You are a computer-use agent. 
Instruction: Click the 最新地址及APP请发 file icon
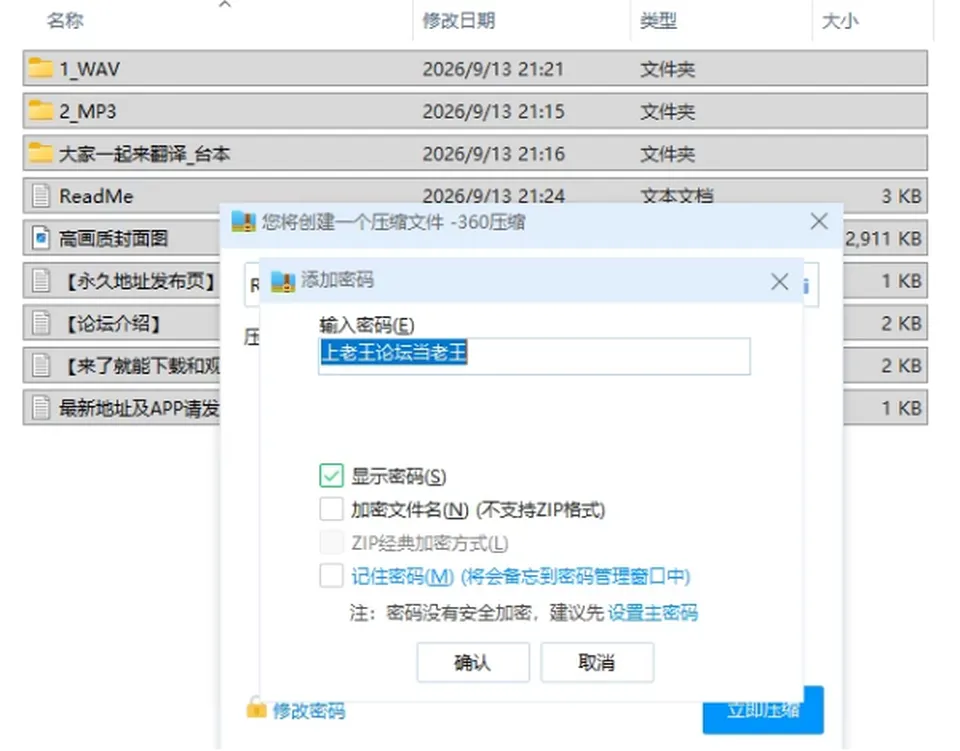pos(41,408)
